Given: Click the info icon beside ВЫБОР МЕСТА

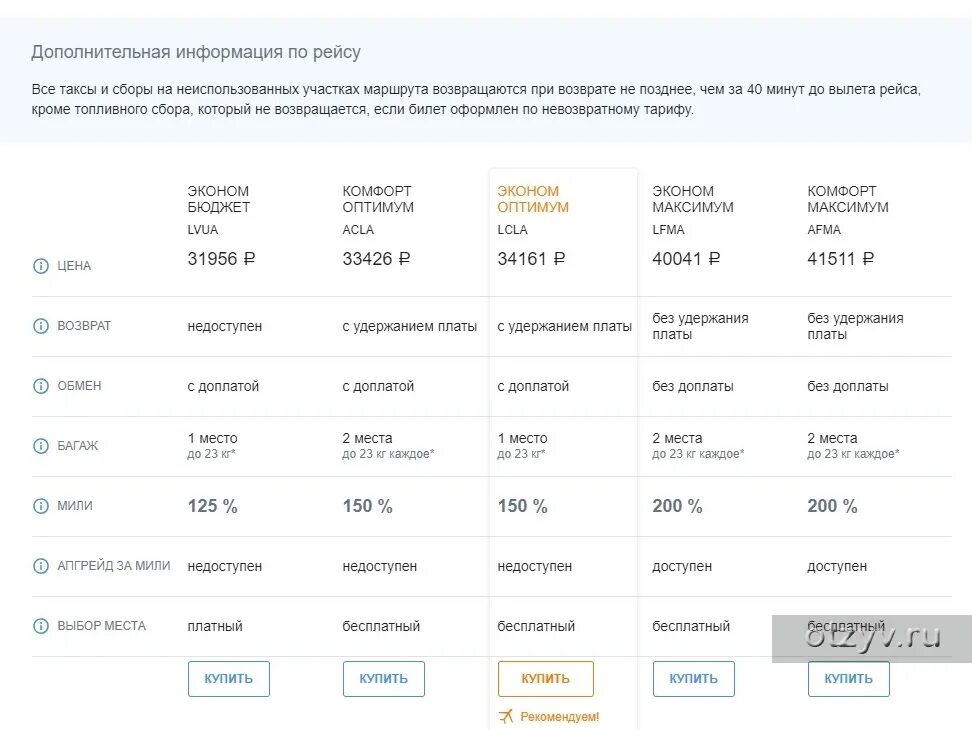Looking at the screenshot, I should tap(40, 626).
